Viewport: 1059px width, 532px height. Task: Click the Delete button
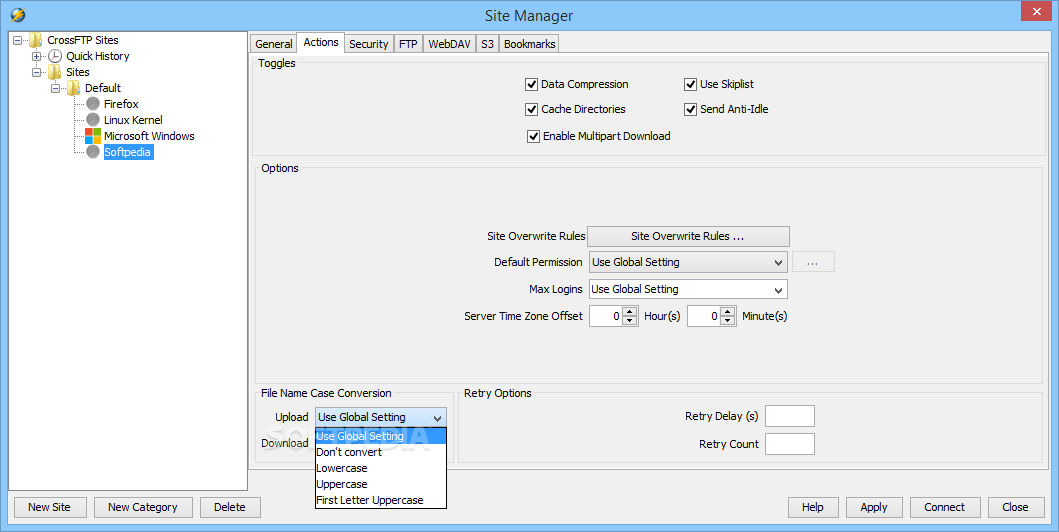(x=230, y=508)
